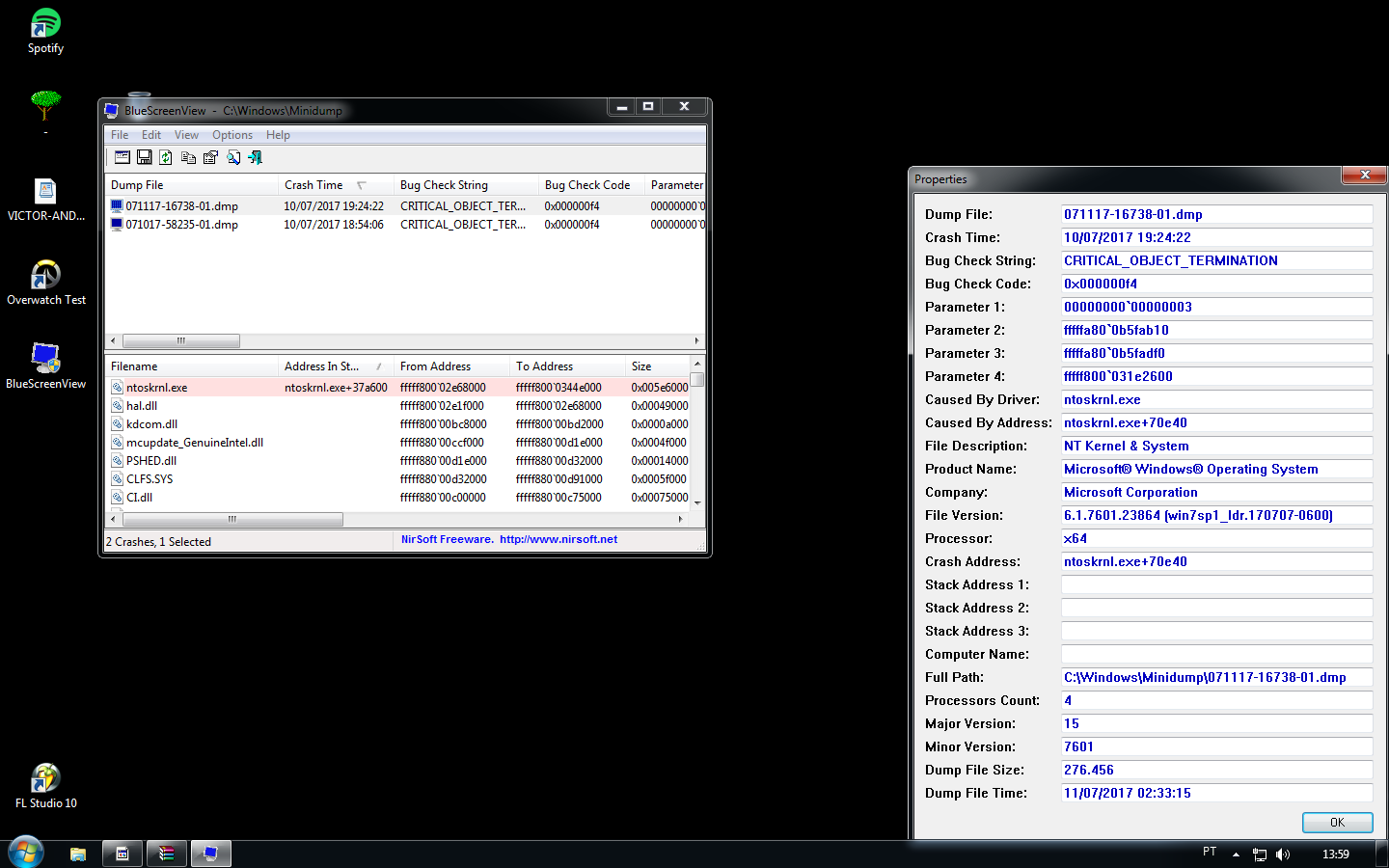Viewport: 1389px width, 868px height.
Task: Click the Copy Selected Items toolbar icon
Action: click(x=188, y=157)
